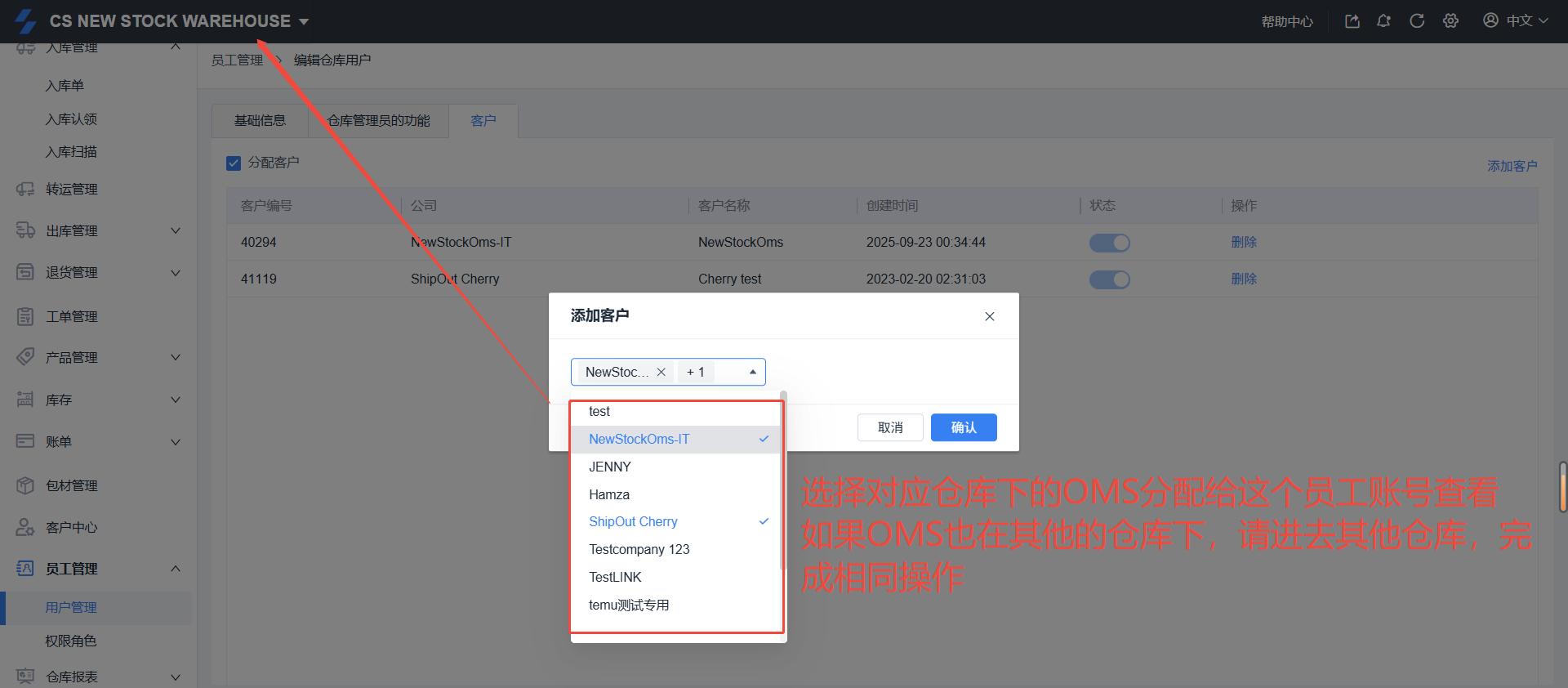
Task: Click the 工单管理 sidebar icon
Action: point(25,316)
